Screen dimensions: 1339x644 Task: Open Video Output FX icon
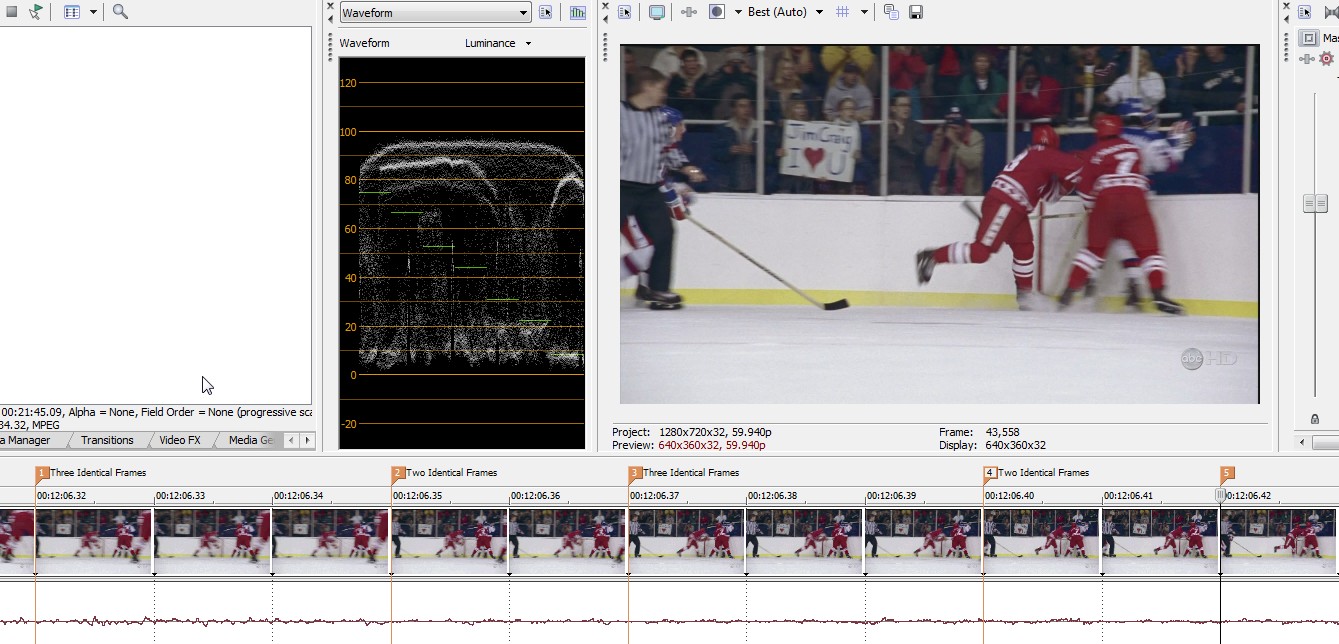689,12
